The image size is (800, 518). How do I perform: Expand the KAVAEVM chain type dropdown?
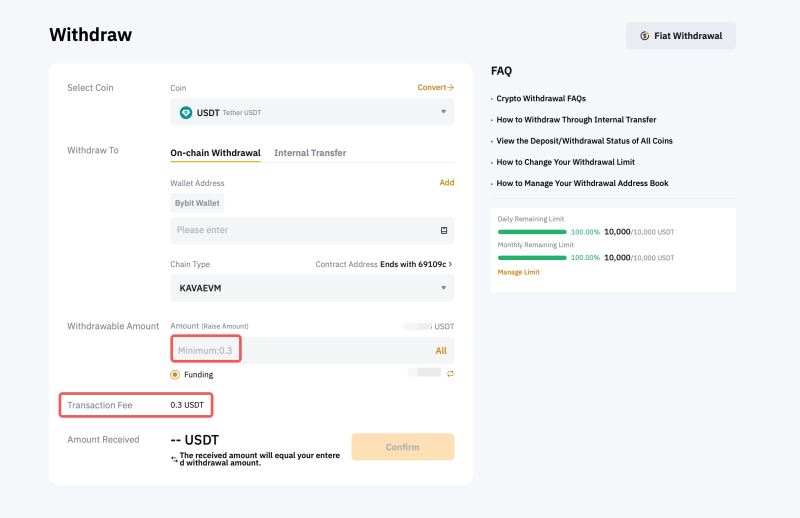(x=312, y=288)
